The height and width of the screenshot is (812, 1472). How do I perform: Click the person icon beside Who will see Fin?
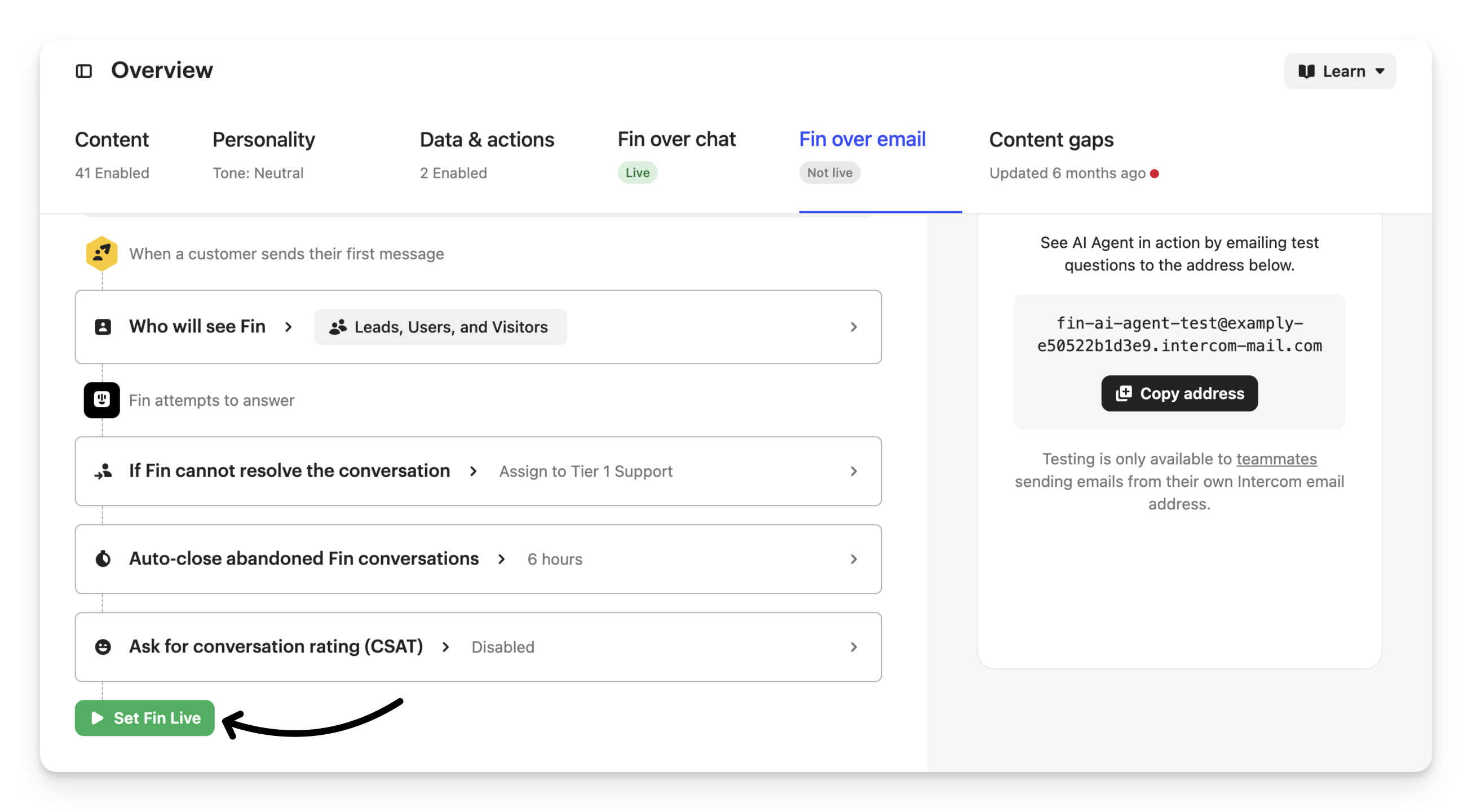coord(103,327)
